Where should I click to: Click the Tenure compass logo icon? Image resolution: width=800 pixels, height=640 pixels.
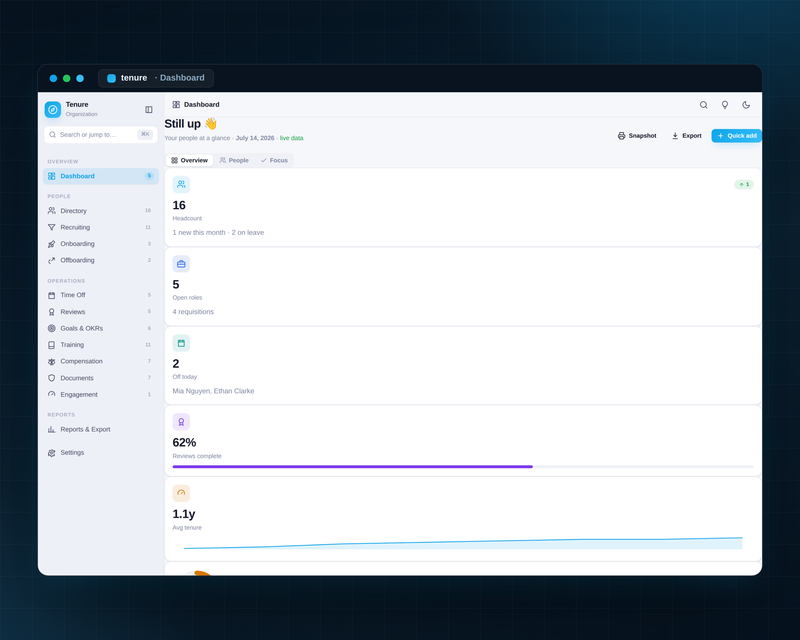[x=53, y=109]
